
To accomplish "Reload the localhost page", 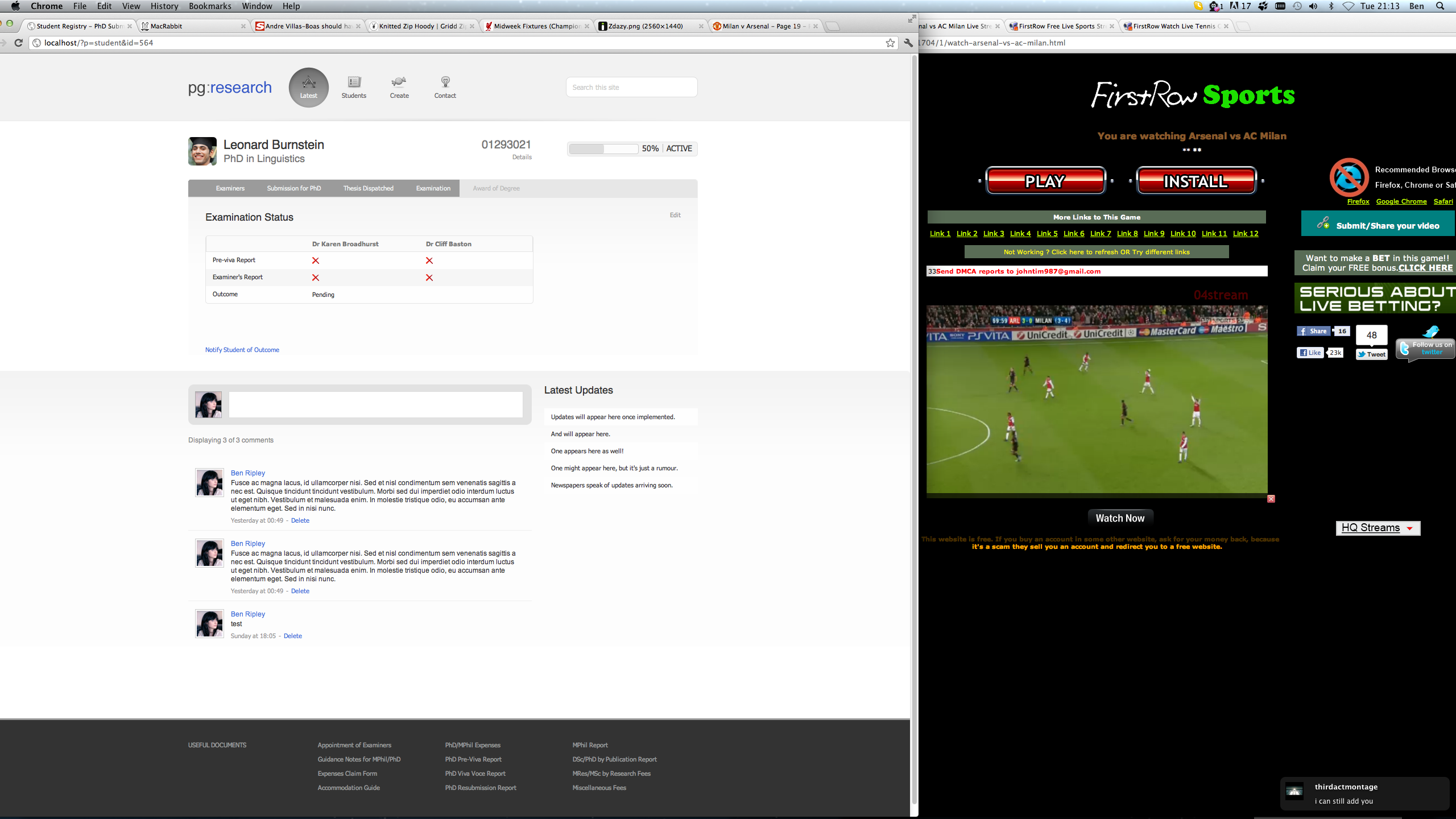I will (x=18, y=43).
